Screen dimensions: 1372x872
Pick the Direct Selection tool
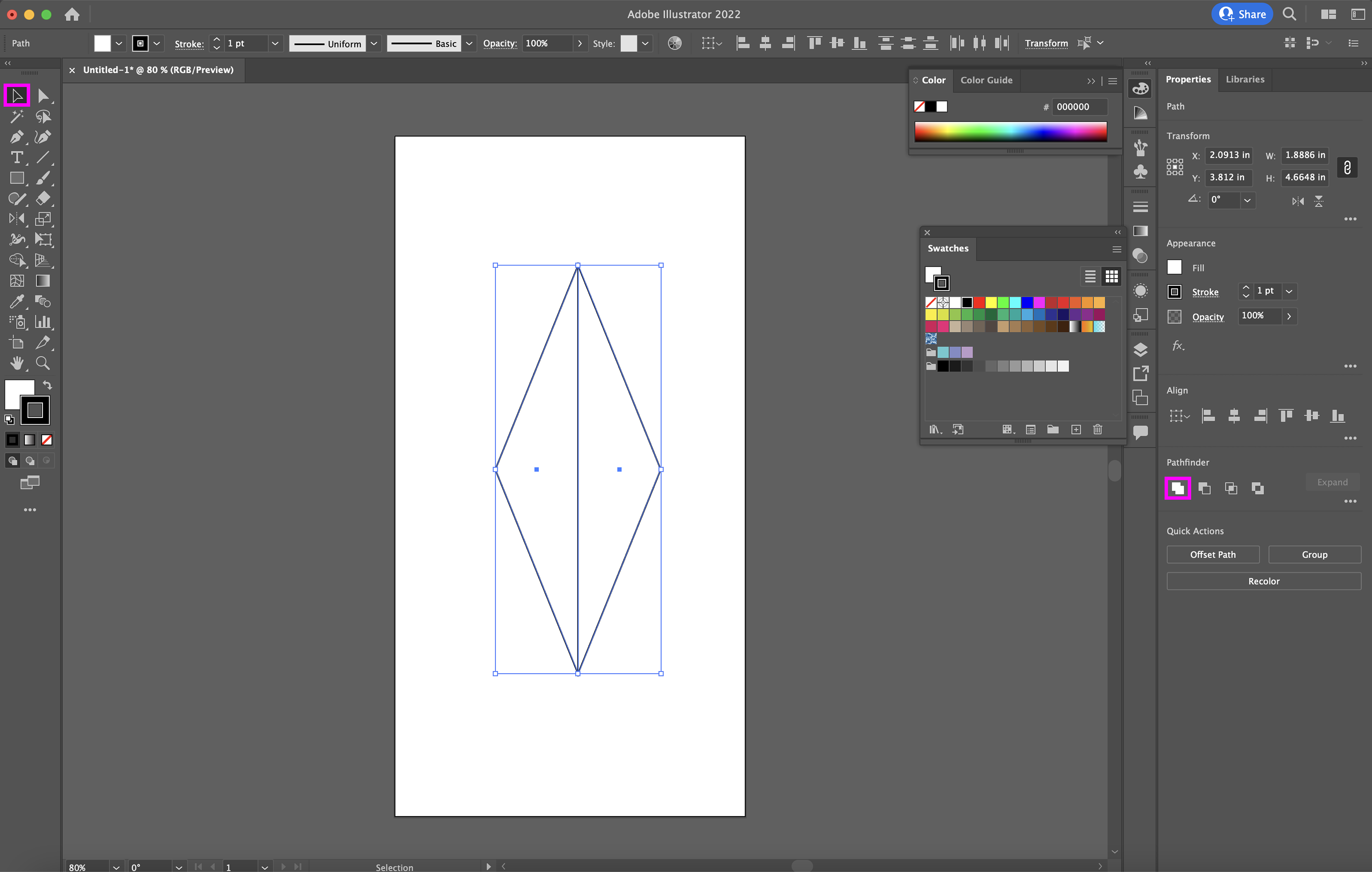coord(43,96)
